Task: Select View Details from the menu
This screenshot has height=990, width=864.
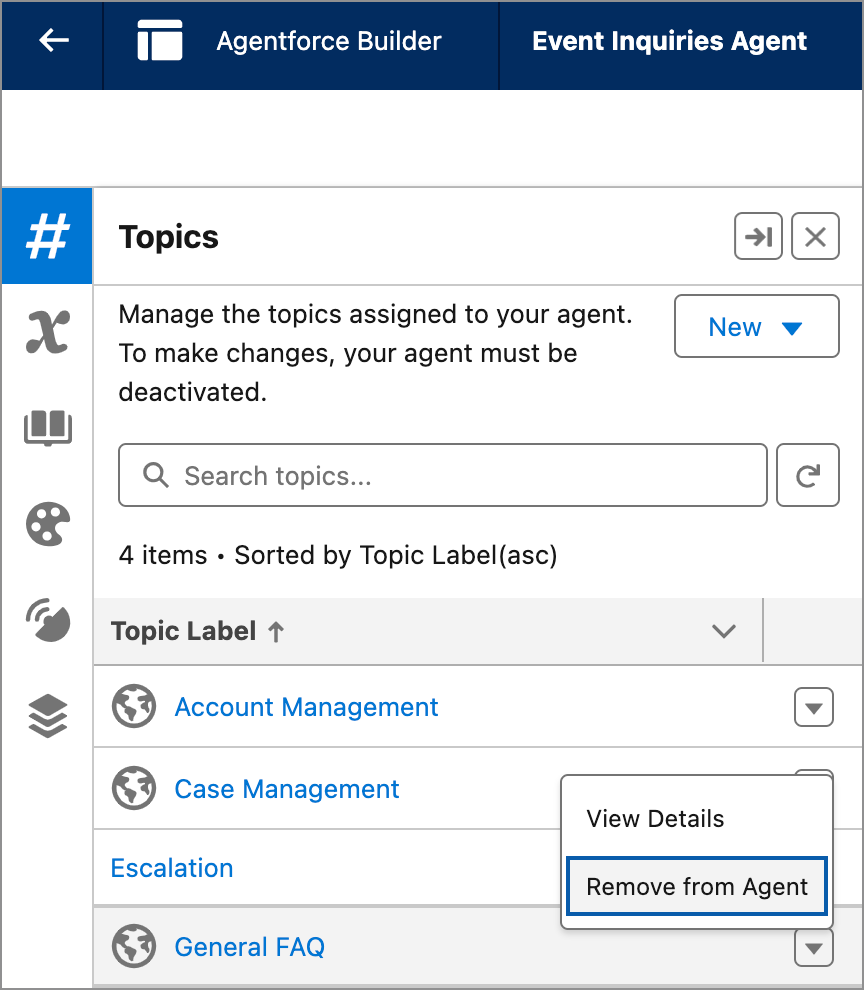Action: [x=655, y=819]
